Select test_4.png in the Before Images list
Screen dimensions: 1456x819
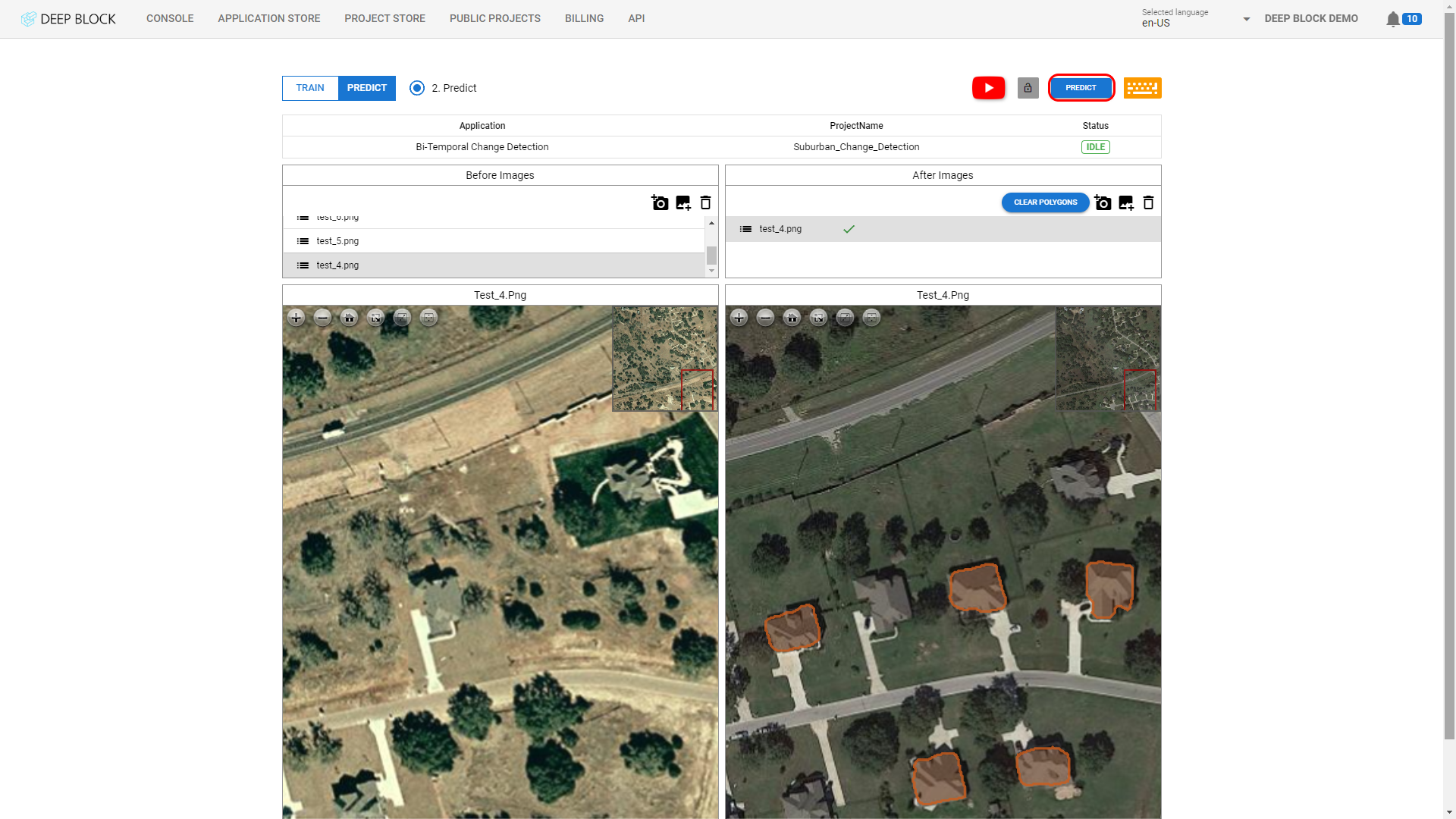tap(494, 265)
